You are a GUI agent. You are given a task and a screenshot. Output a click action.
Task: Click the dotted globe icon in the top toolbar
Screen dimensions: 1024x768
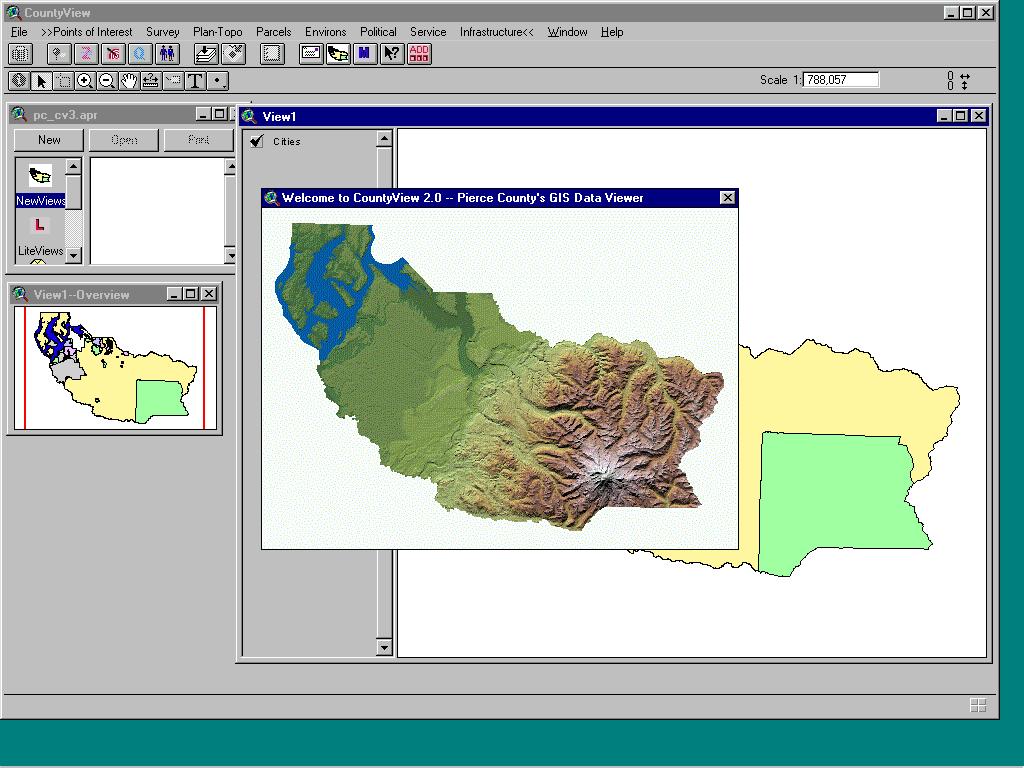20,54
